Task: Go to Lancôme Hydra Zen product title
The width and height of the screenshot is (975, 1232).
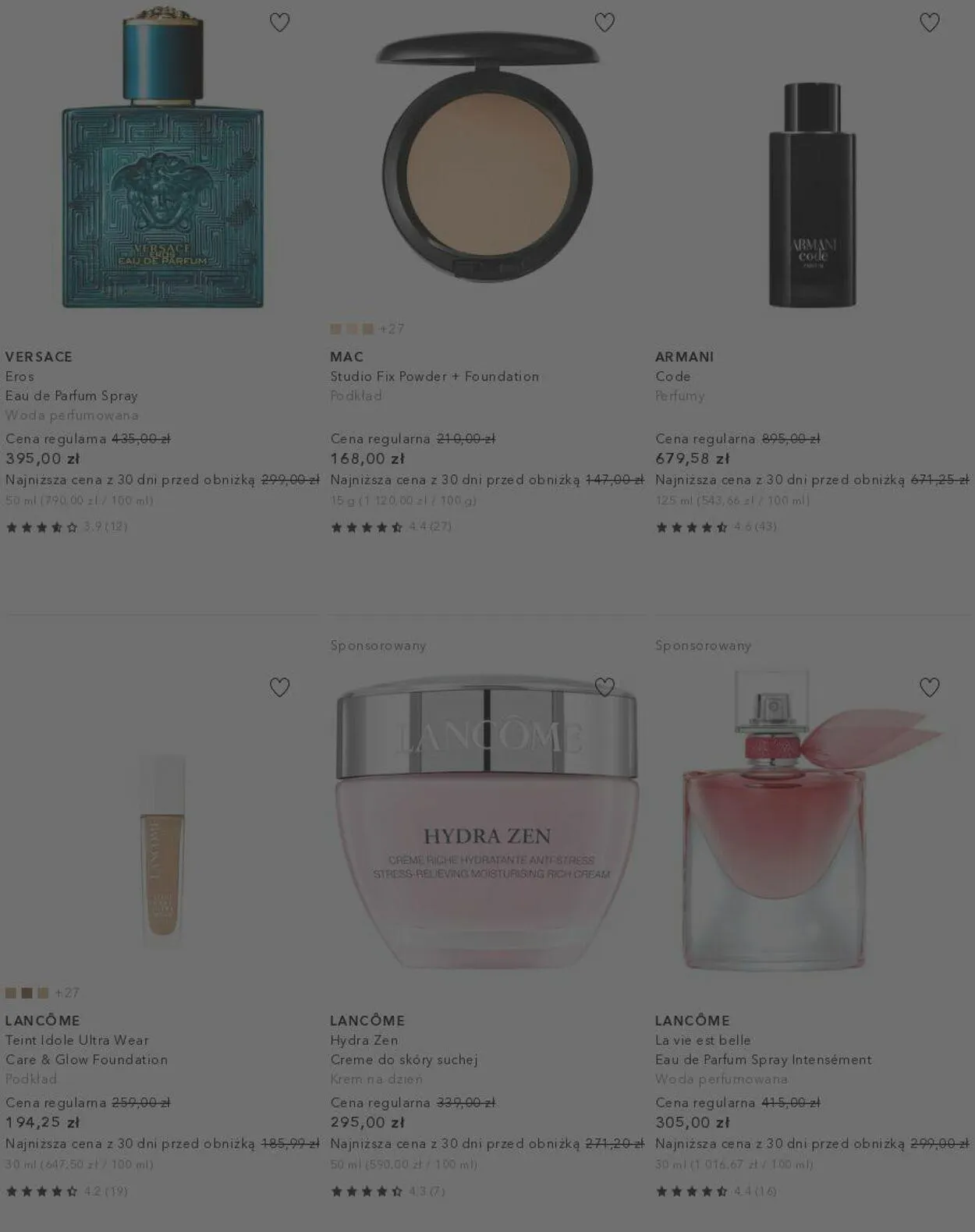Action: pyautogui.click(x=364, y=1040)
